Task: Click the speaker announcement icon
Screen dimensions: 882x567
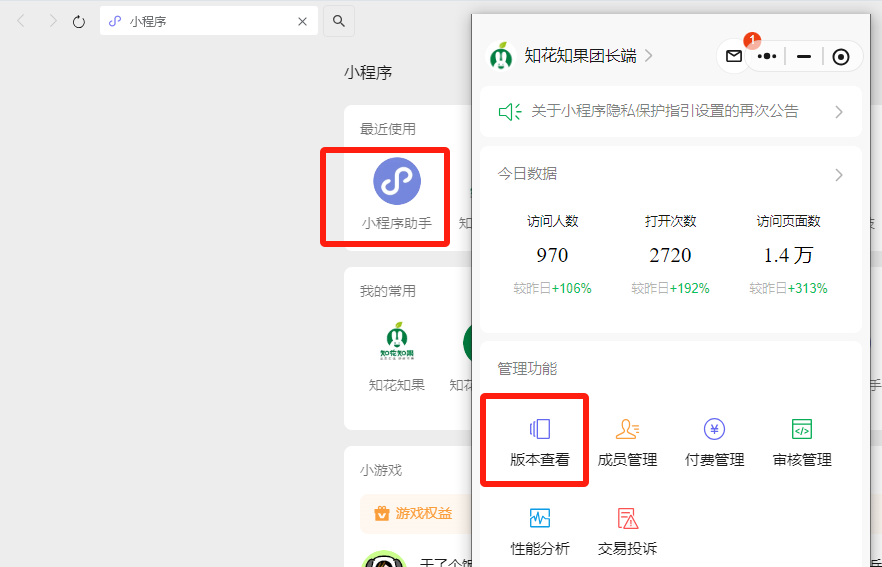Action: click(510, 111)
